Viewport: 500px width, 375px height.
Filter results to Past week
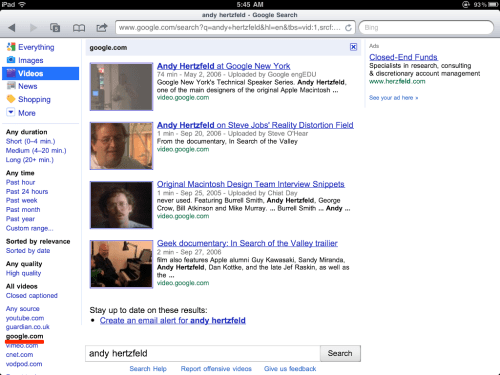click(22, 201)
